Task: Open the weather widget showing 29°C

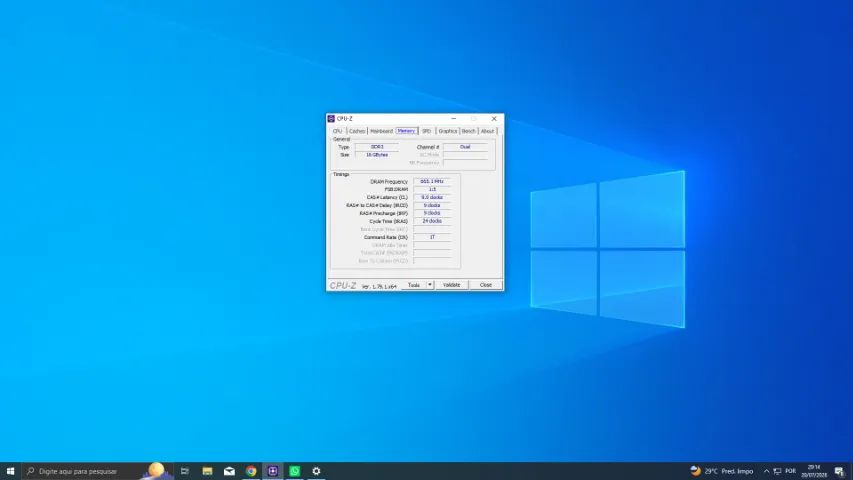Action: coord(721,471)
